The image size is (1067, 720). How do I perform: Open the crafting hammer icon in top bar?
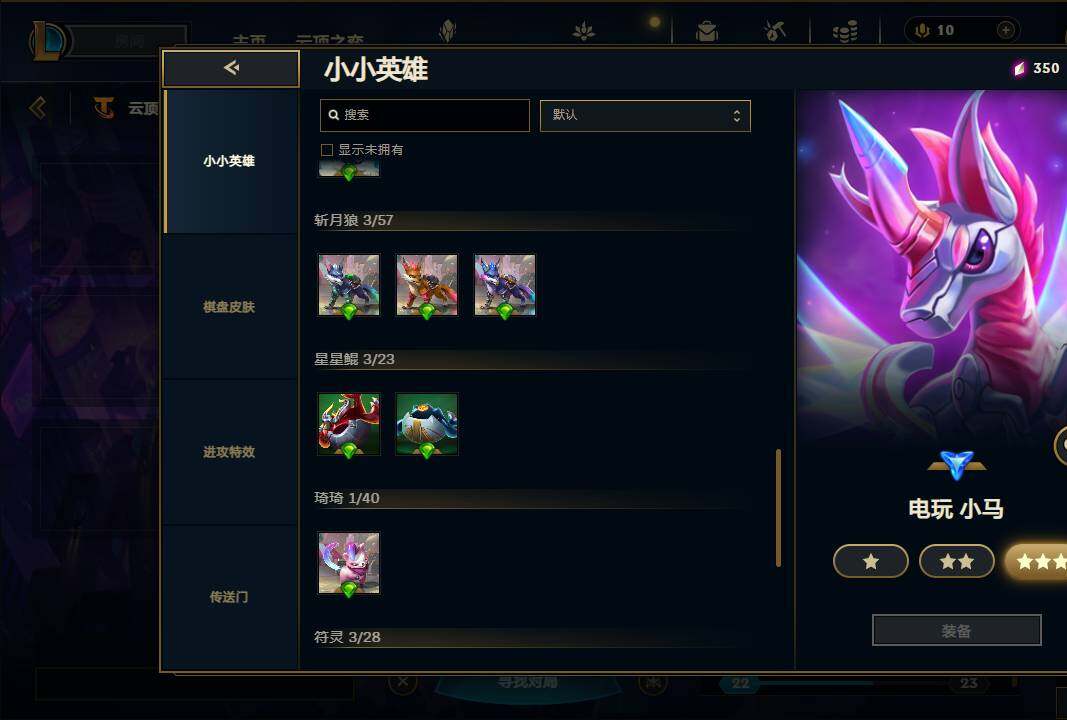774,31
